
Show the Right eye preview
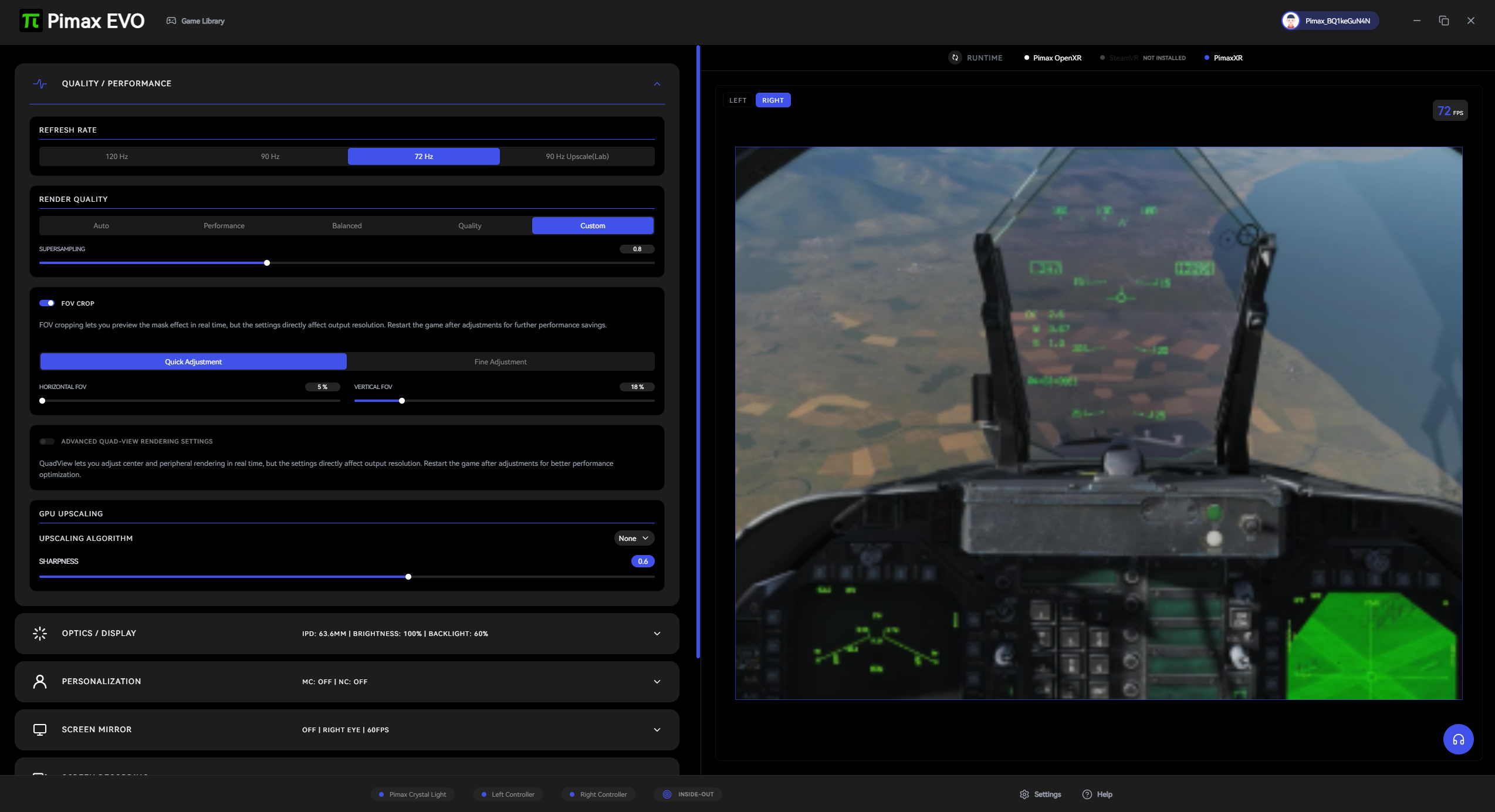(773, 100)
